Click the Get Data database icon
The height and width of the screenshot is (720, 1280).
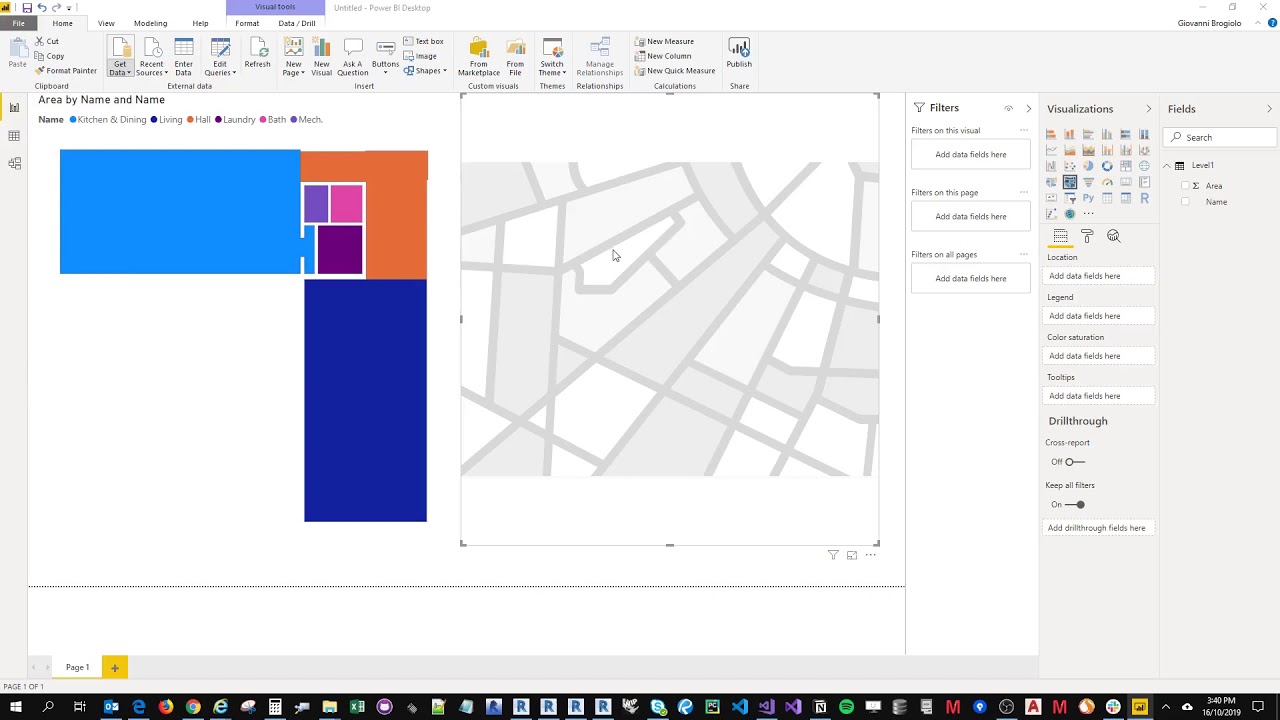120,50
